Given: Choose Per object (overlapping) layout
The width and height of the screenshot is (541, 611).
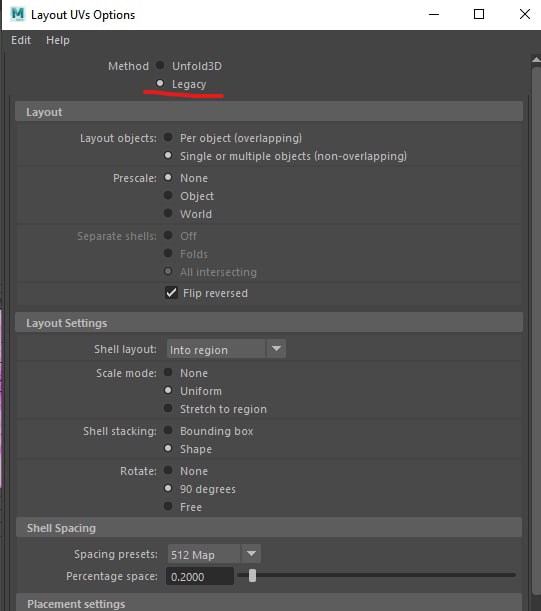Looking at the screenshot, I should (x=168, y=137).
